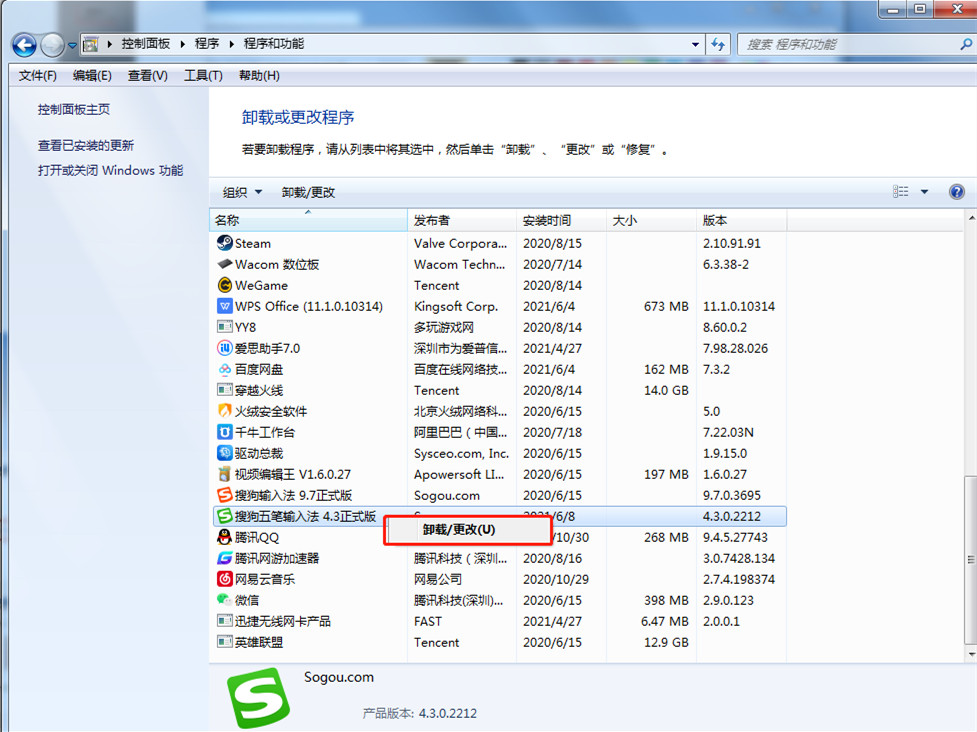
Task: Open help with the question mark icon
Action: (956, 192)
